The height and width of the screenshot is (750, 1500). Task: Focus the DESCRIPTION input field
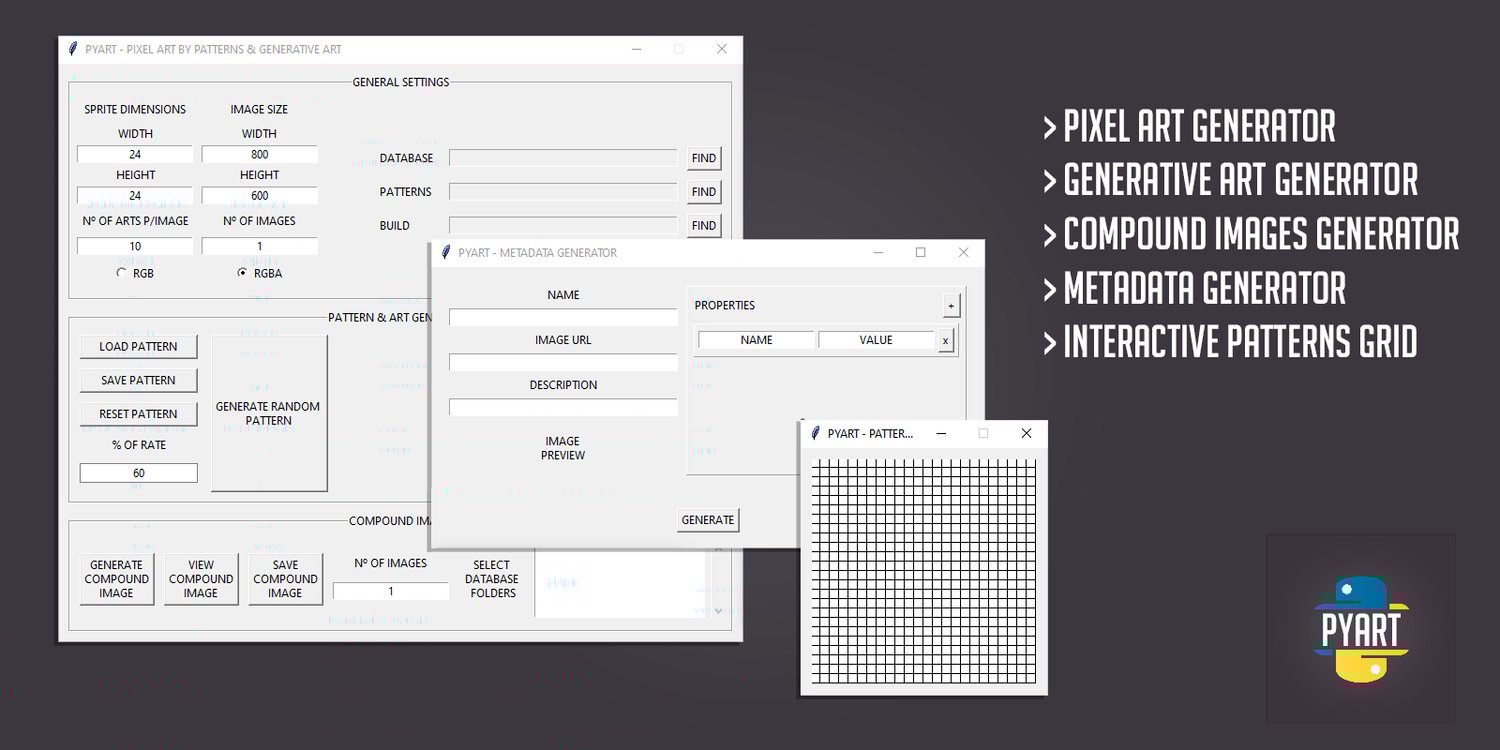563,407
